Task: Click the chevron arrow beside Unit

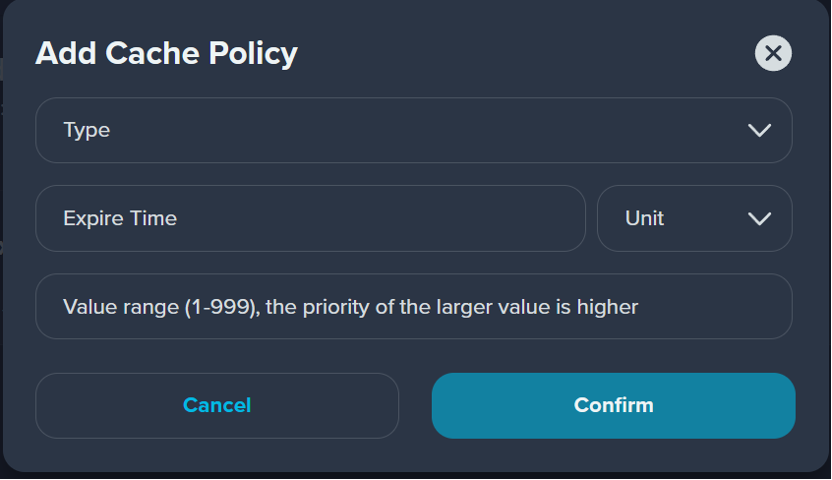Action: pos(759,218)
